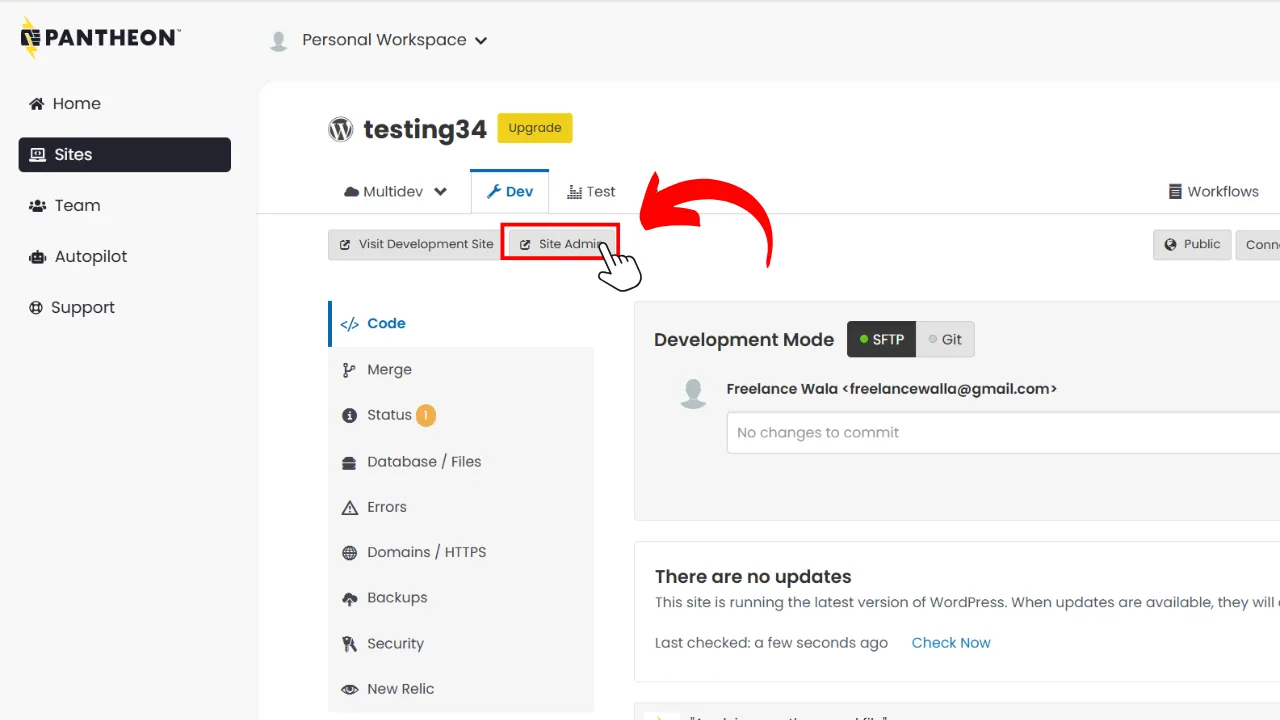The width and height of the screenshot is (1280, 720).
Task: Click the yellow Upgrade button
Action: 535,128
